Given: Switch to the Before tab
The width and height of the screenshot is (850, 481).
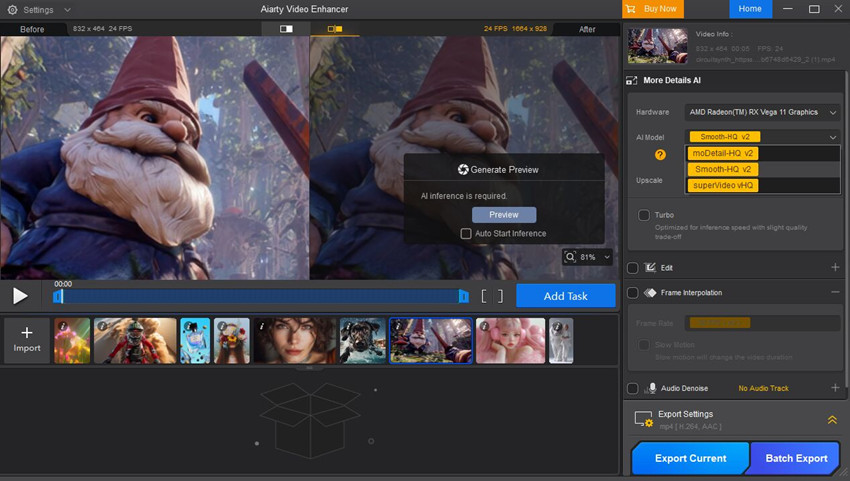Looking at the screenshot, I should [x=32, y=29].
